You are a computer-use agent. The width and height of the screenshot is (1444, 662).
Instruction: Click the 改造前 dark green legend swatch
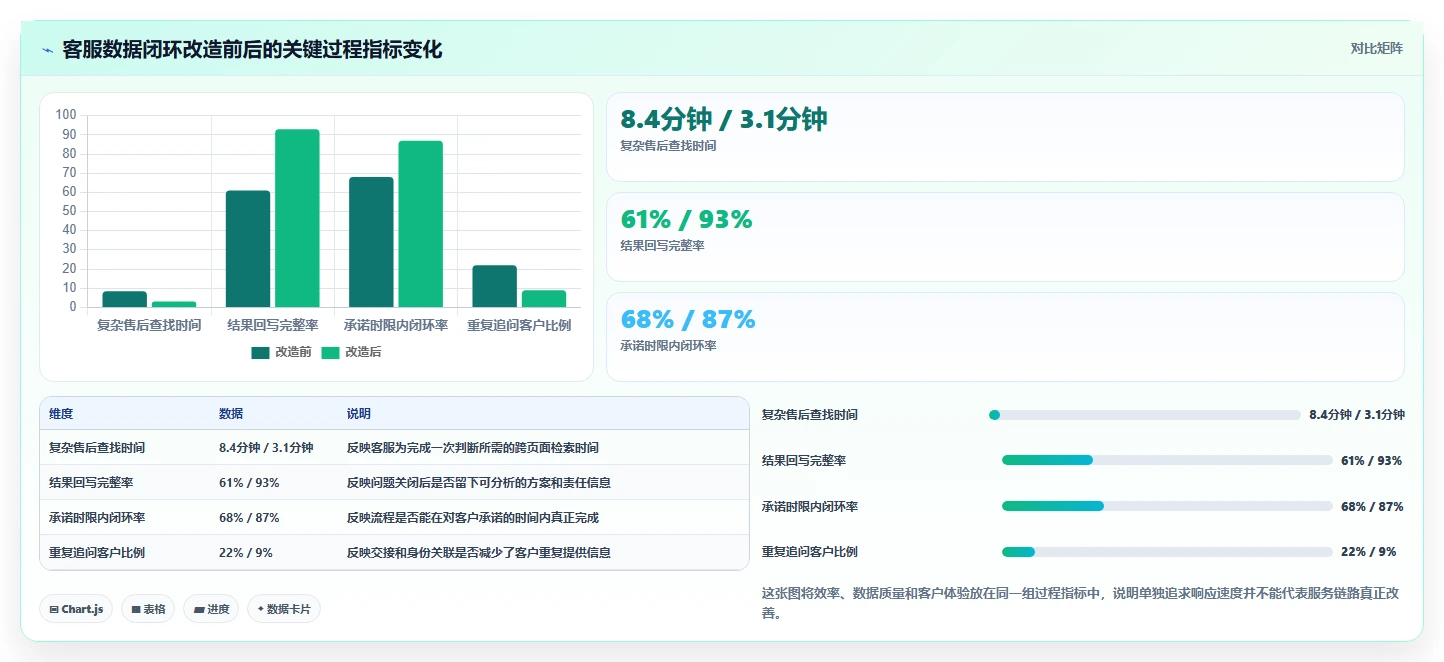coord(261,352)
